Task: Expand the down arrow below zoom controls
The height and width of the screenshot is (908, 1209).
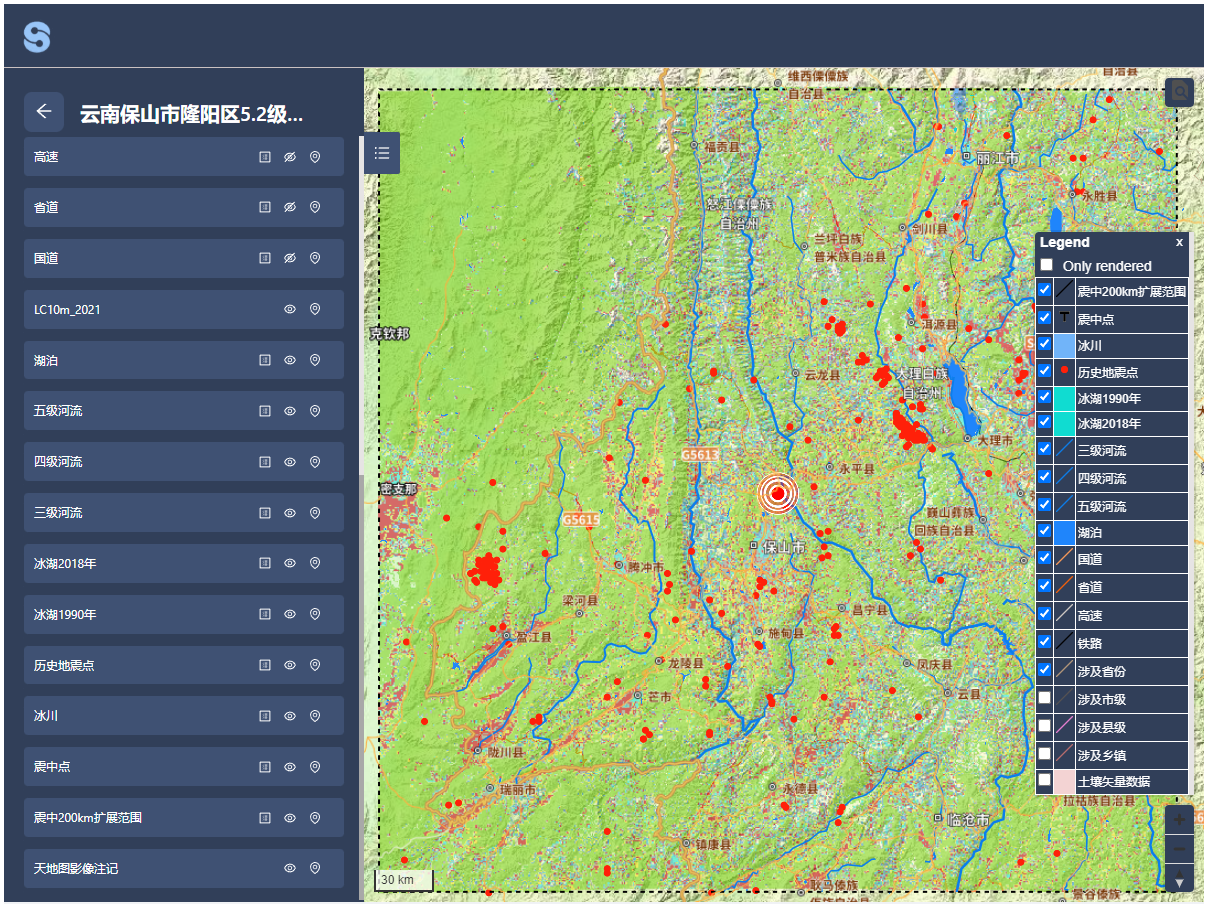Action: 1180,881
